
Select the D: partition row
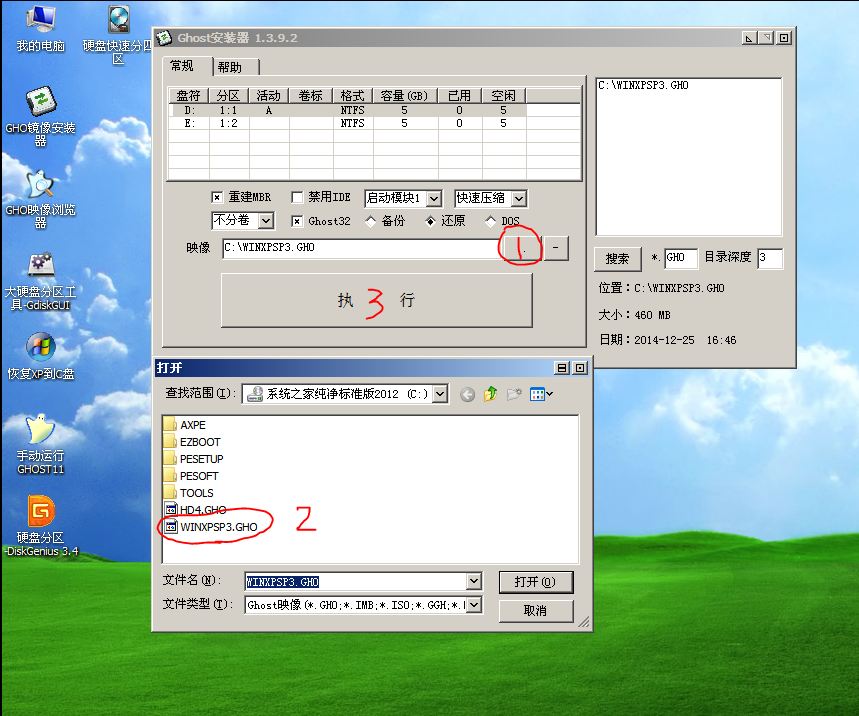click(347, 110)
